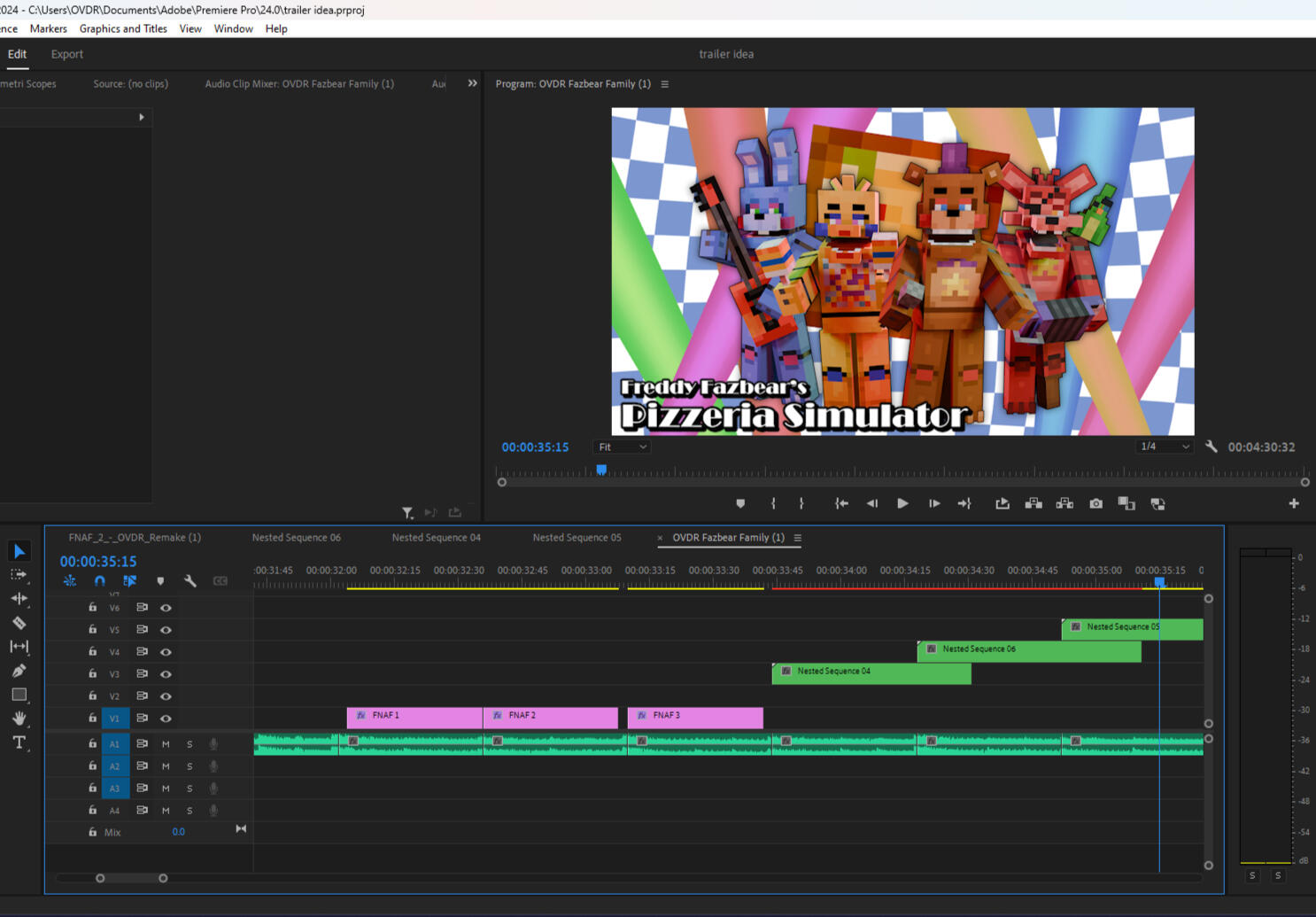Click the Add Marker button in Program Monitor
This screenshot has height=917, width=1316.
[x=740, y=503]
